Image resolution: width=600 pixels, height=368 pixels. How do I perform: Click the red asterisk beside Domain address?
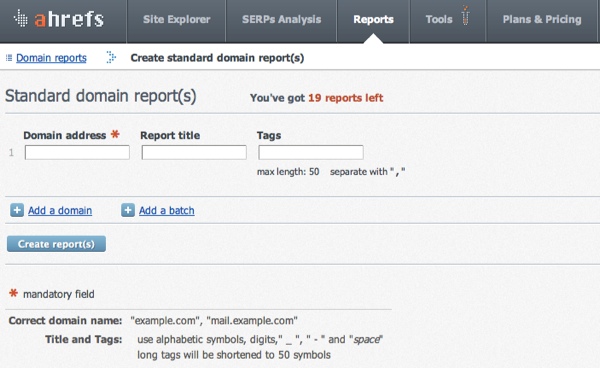click(115, 134)
